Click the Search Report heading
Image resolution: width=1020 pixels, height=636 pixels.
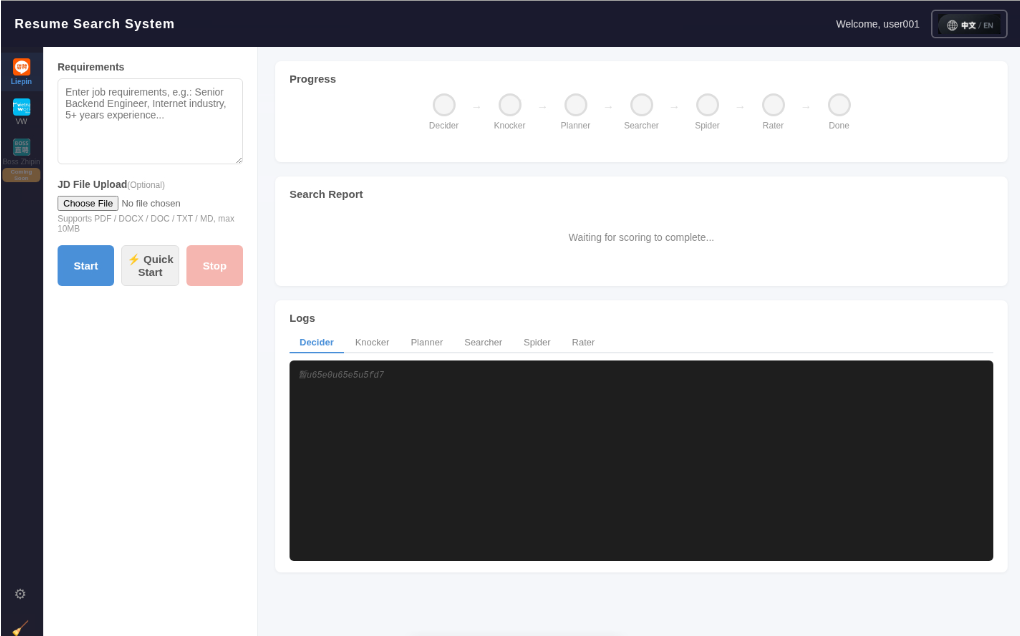pyautogui.click(x=326, y=194)
